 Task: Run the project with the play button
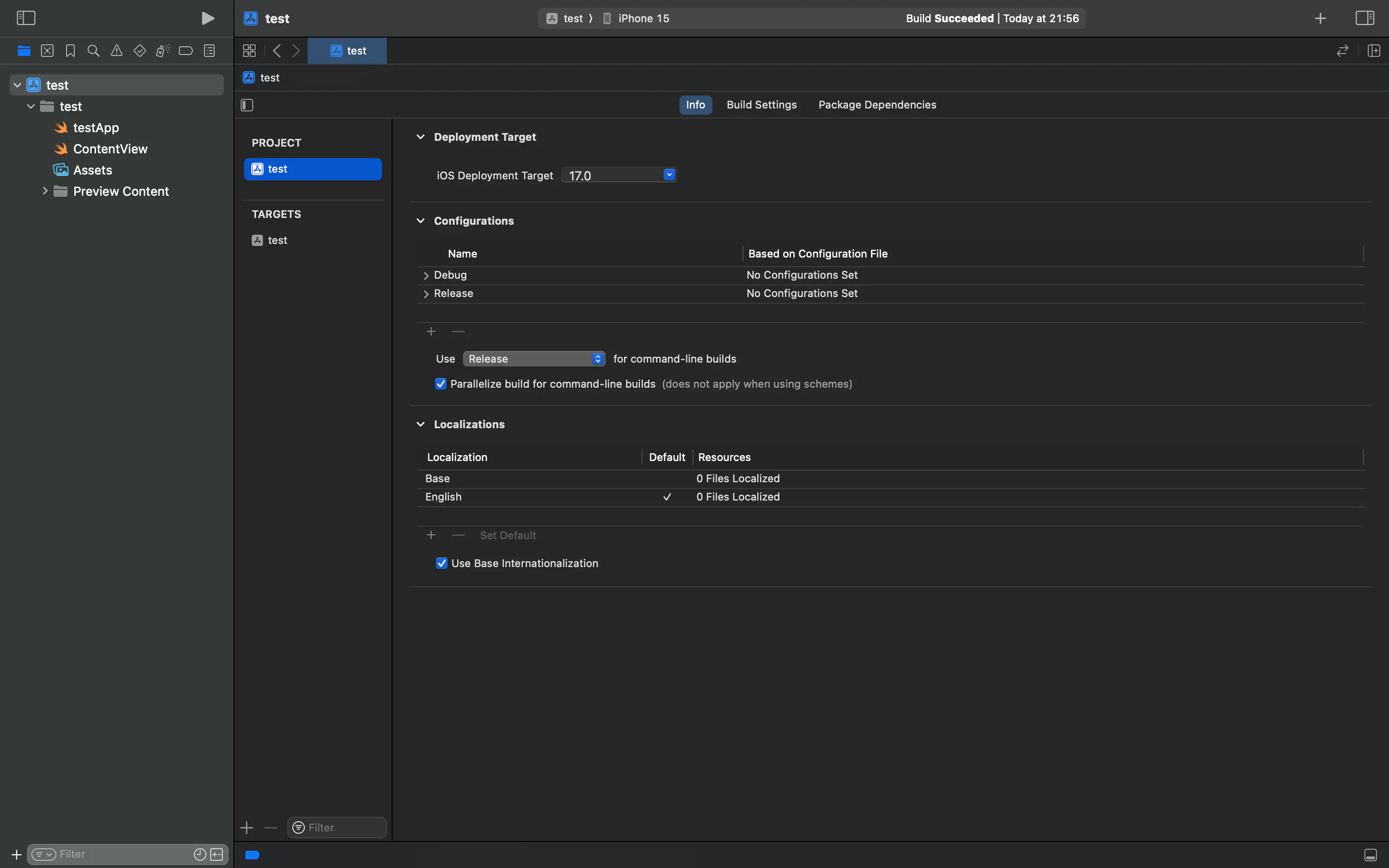208,18
